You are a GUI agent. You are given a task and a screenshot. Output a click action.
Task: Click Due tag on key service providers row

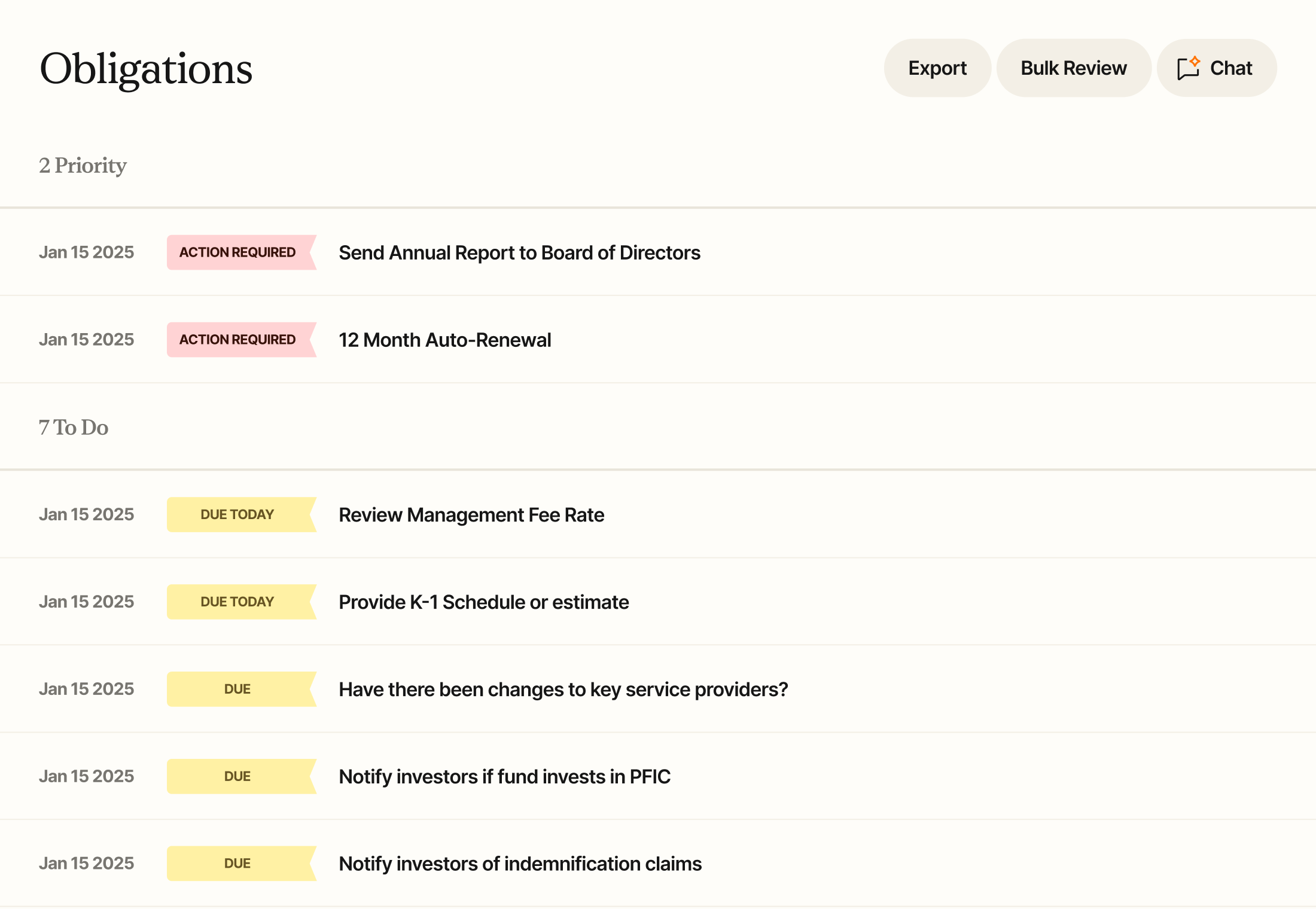pyautogui.click(x=237, y=690)
